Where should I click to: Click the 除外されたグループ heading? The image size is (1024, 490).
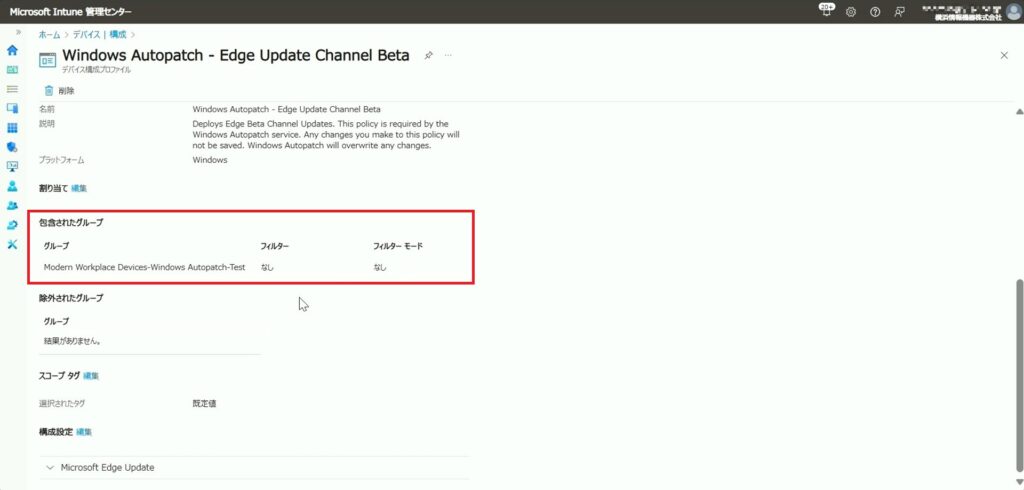click(x=71, y=298)
